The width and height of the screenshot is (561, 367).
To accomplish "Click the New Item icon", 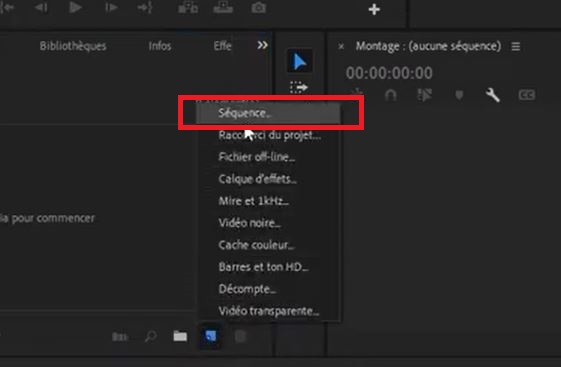I will click(x=210, y=336).
